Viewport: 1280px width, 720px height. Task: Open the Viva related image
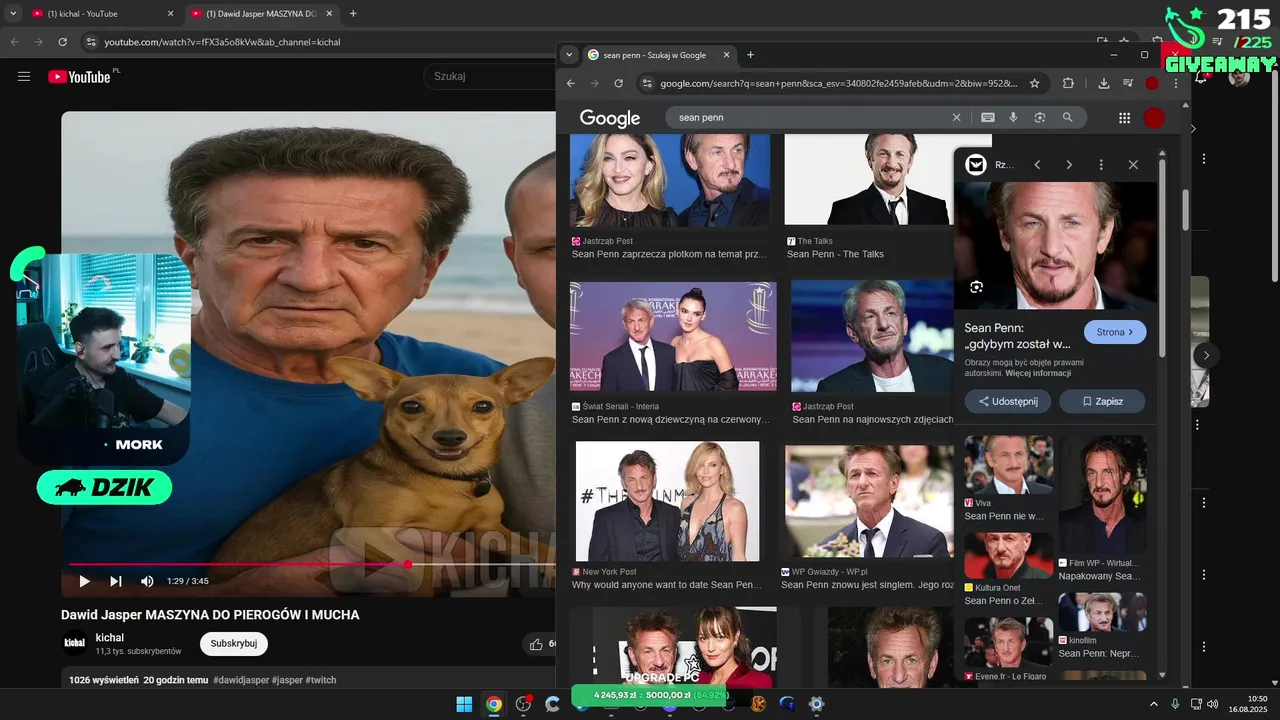pos(1008,465)
